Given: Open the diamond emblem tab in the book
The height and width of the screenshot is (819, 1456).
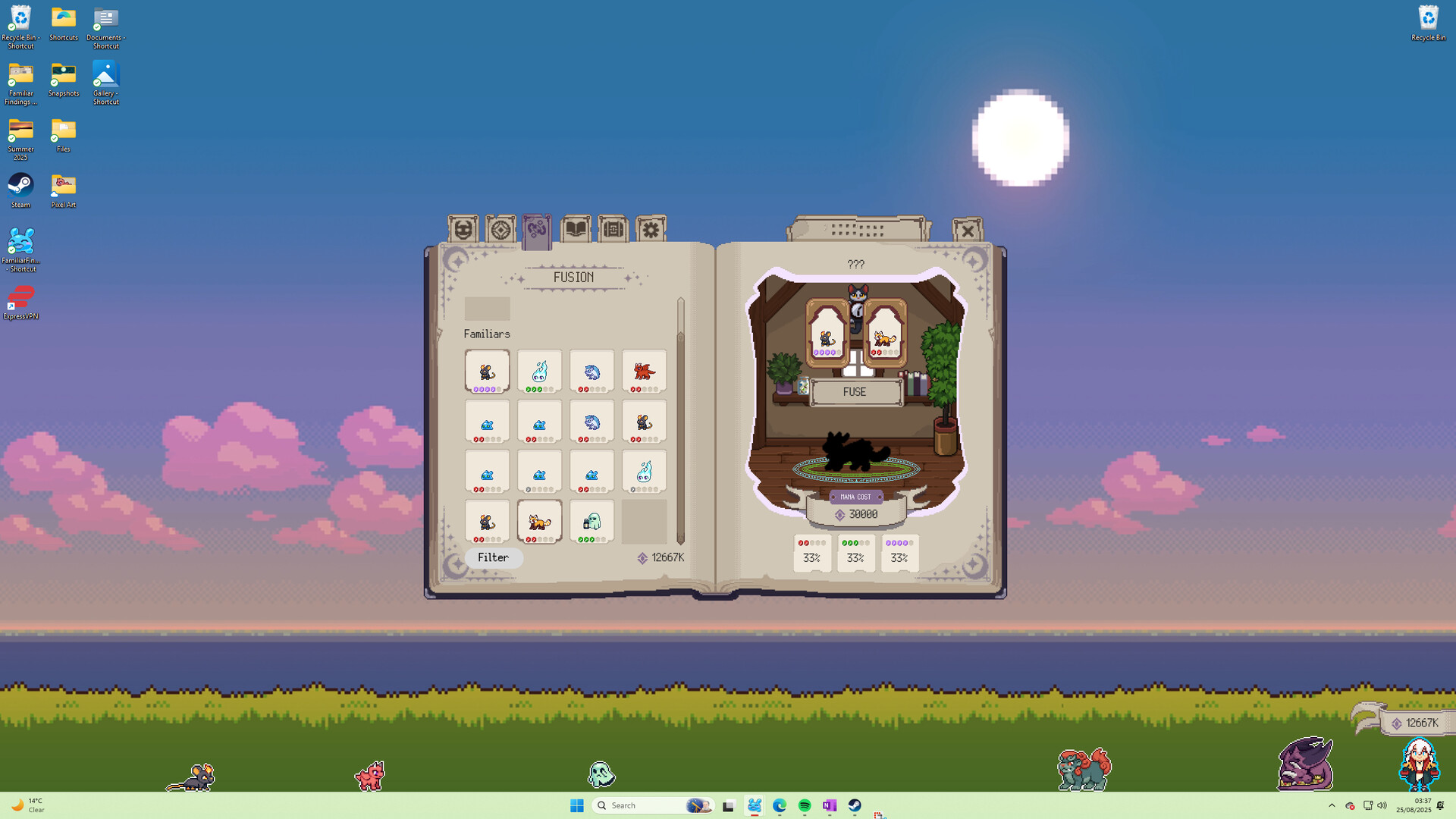Looking at the screenshot, I should pyautogui.click(x=500, y=229).
